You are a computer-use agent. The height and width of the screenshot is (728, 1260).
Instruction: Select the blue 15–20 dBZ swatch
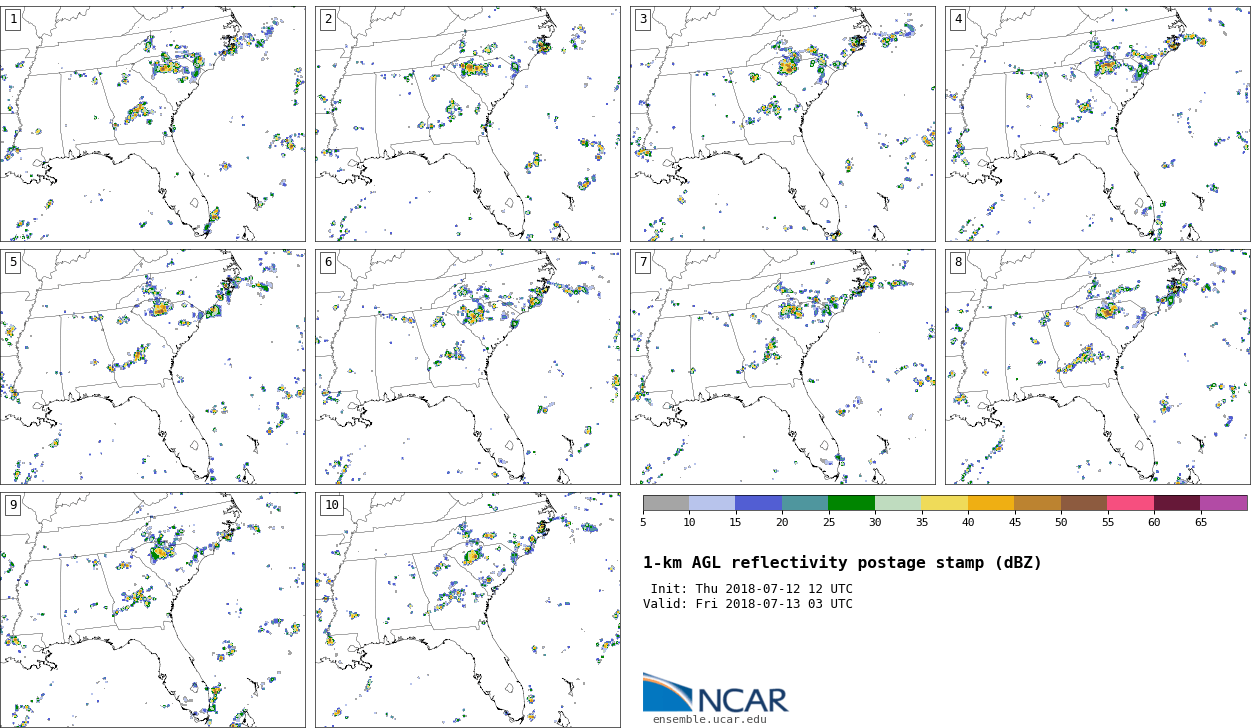(758, 503)
